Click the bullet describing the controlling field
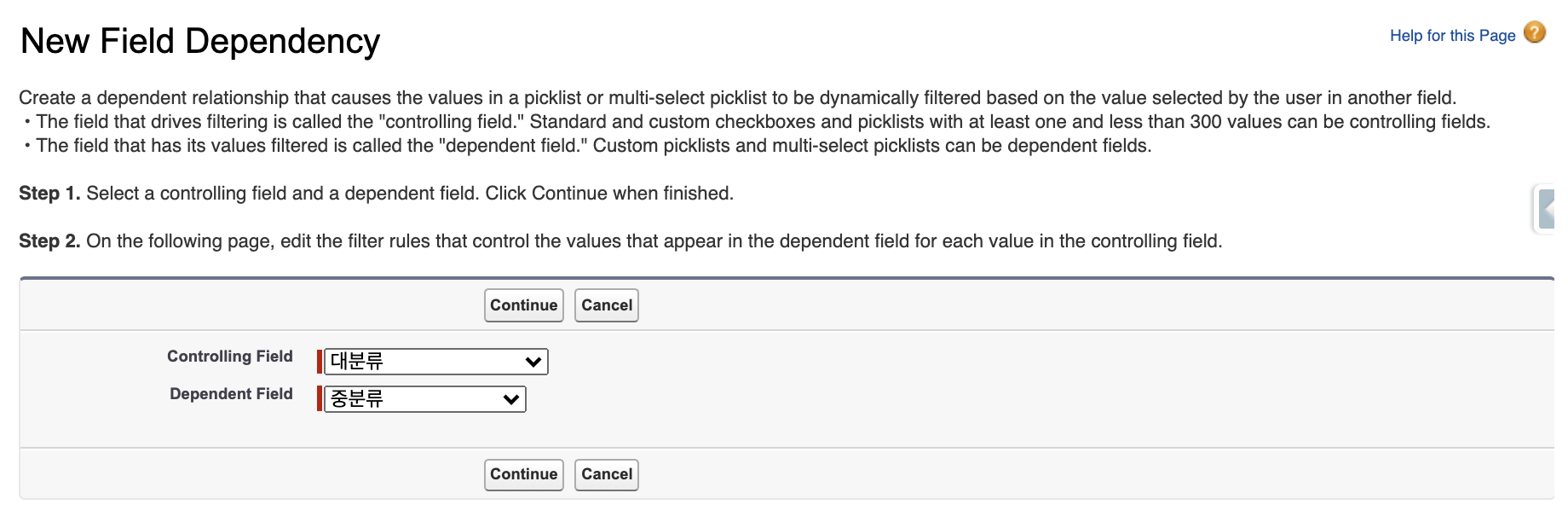 pos(763,122)
